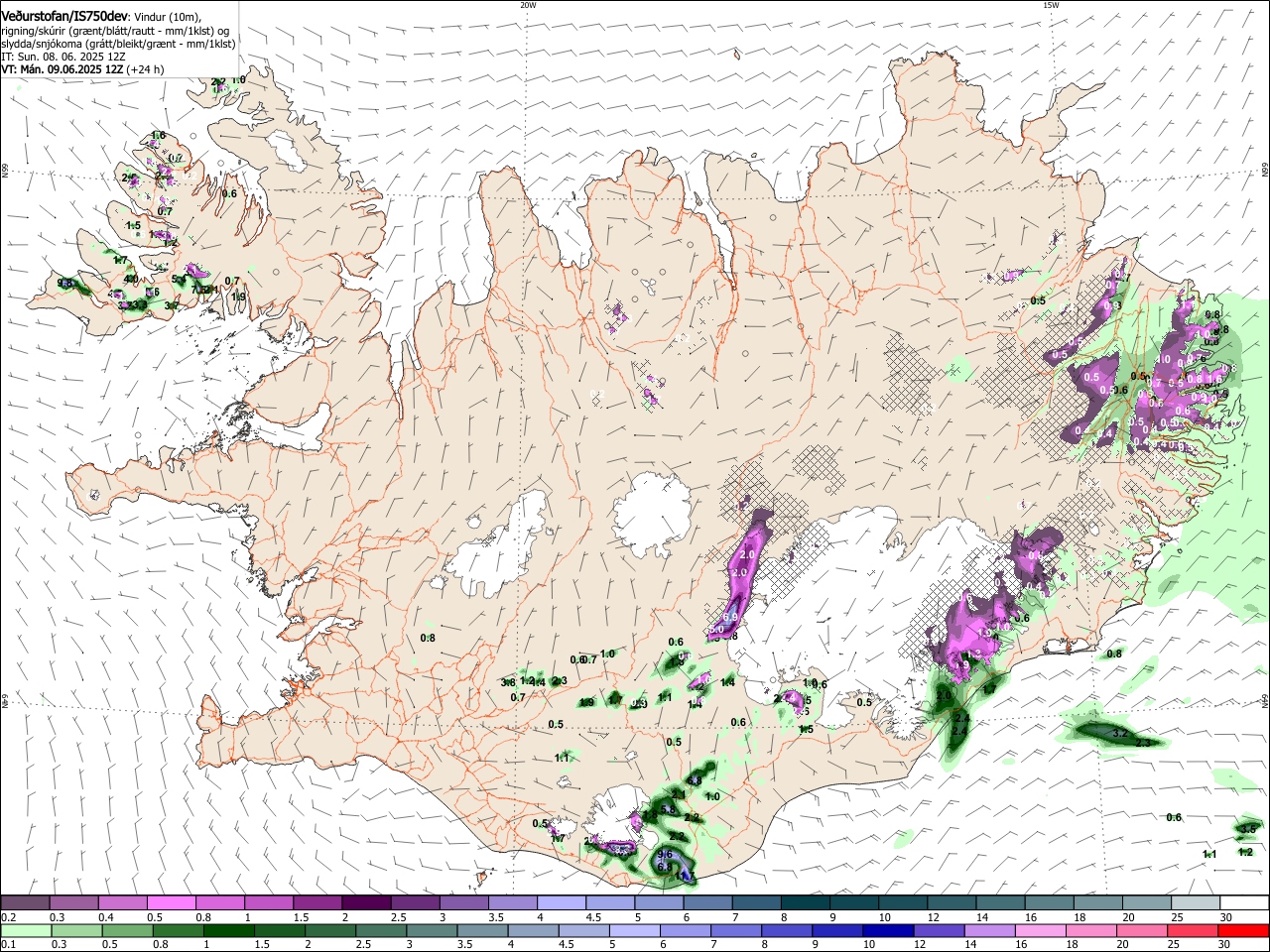Click the offshore rain value "3.2" southeast of Iceland

1120,733
